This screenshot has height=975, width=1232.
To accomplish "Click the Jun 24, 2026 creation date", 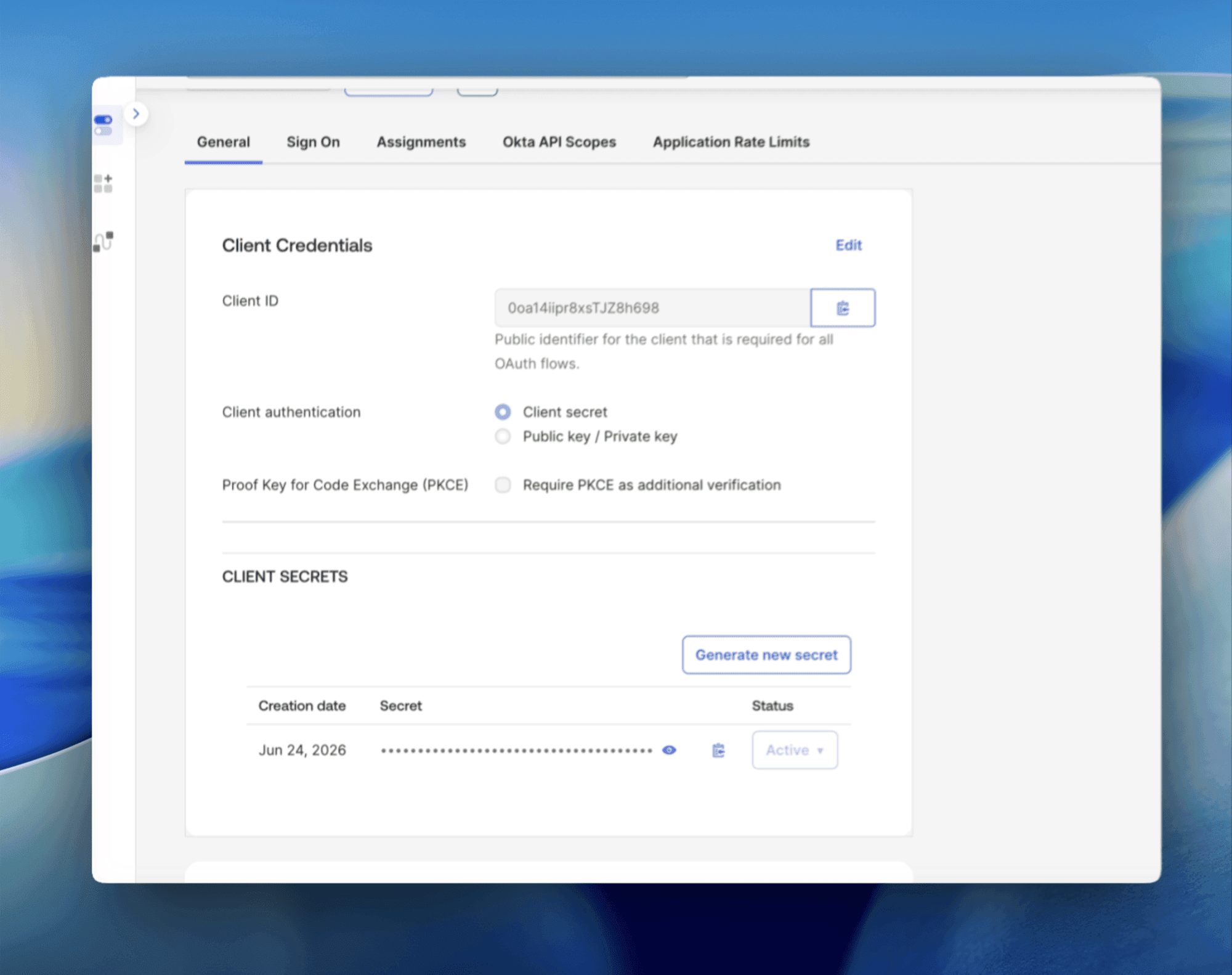I will pos(302,750).
